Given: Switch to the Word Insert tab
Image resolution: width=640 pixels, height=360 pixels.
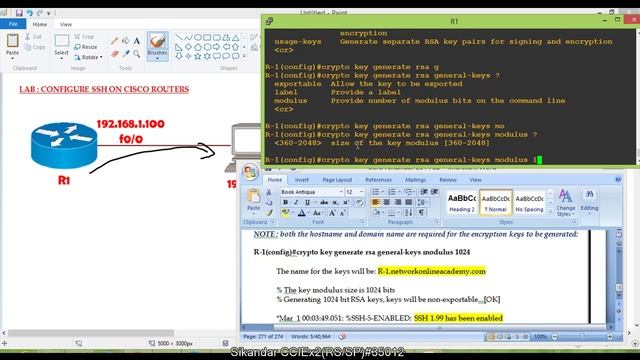Looking at the screenshot, I should pos(302,180).
